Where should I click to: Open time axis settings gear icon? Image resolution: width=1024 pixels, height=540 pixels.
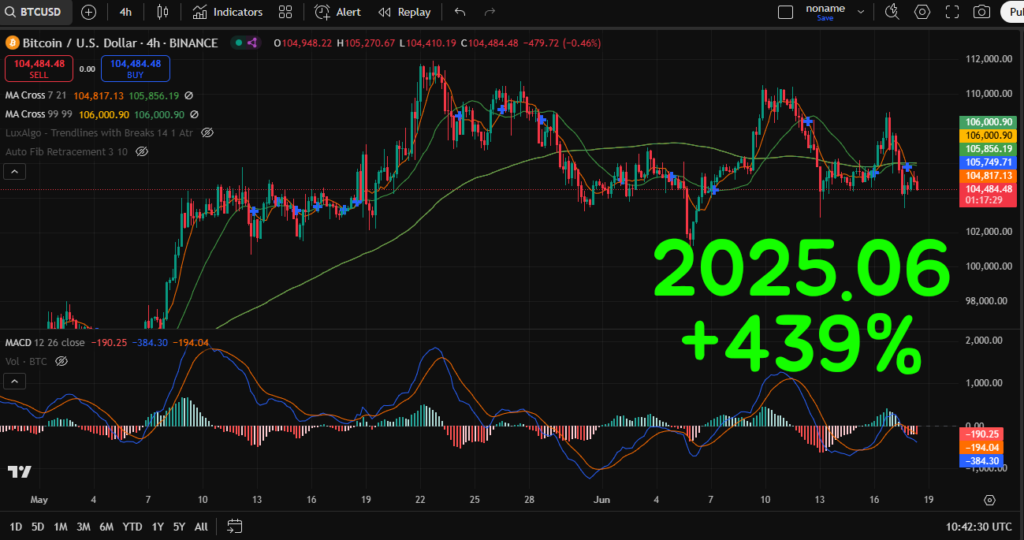click(x=989, y=500)
